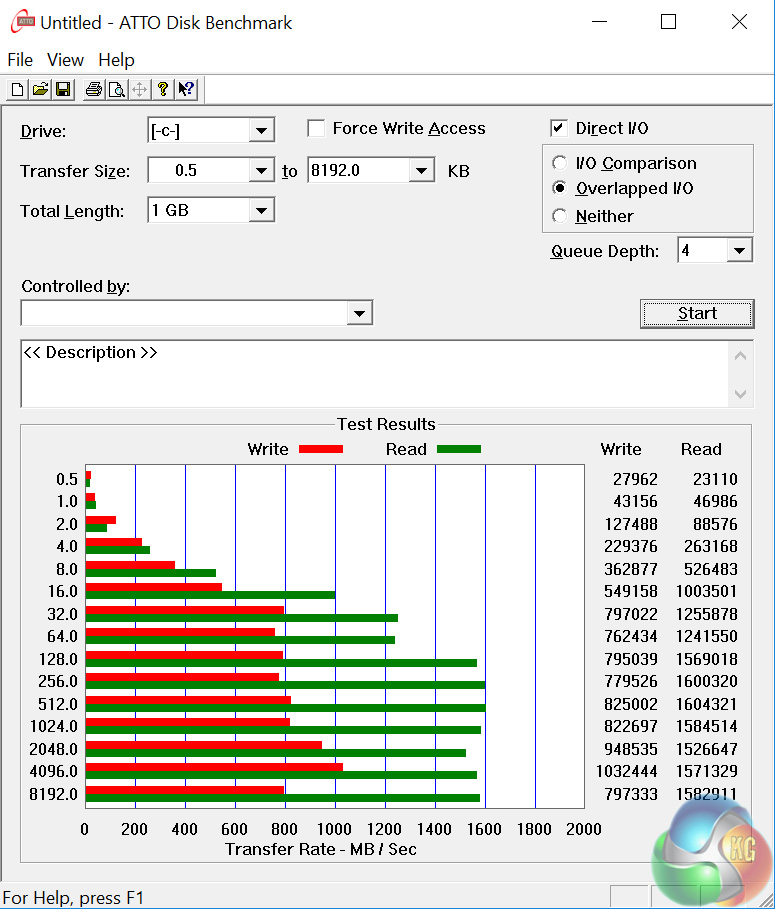Screen dimensions: 775x909
Task: Open the Total Length dropdown
Action: coord(261,210)
